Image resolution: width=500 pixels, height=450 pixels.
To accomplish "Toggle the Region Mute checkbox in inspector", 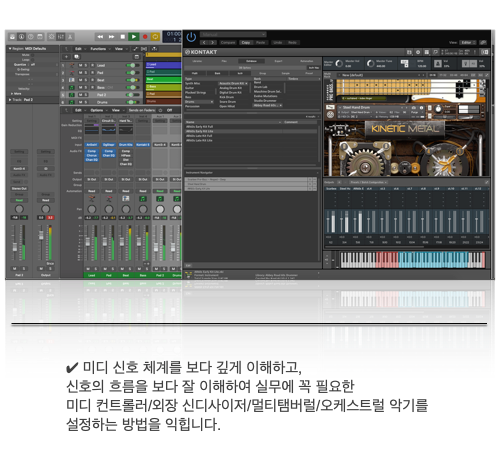I will tap(34, 55).
